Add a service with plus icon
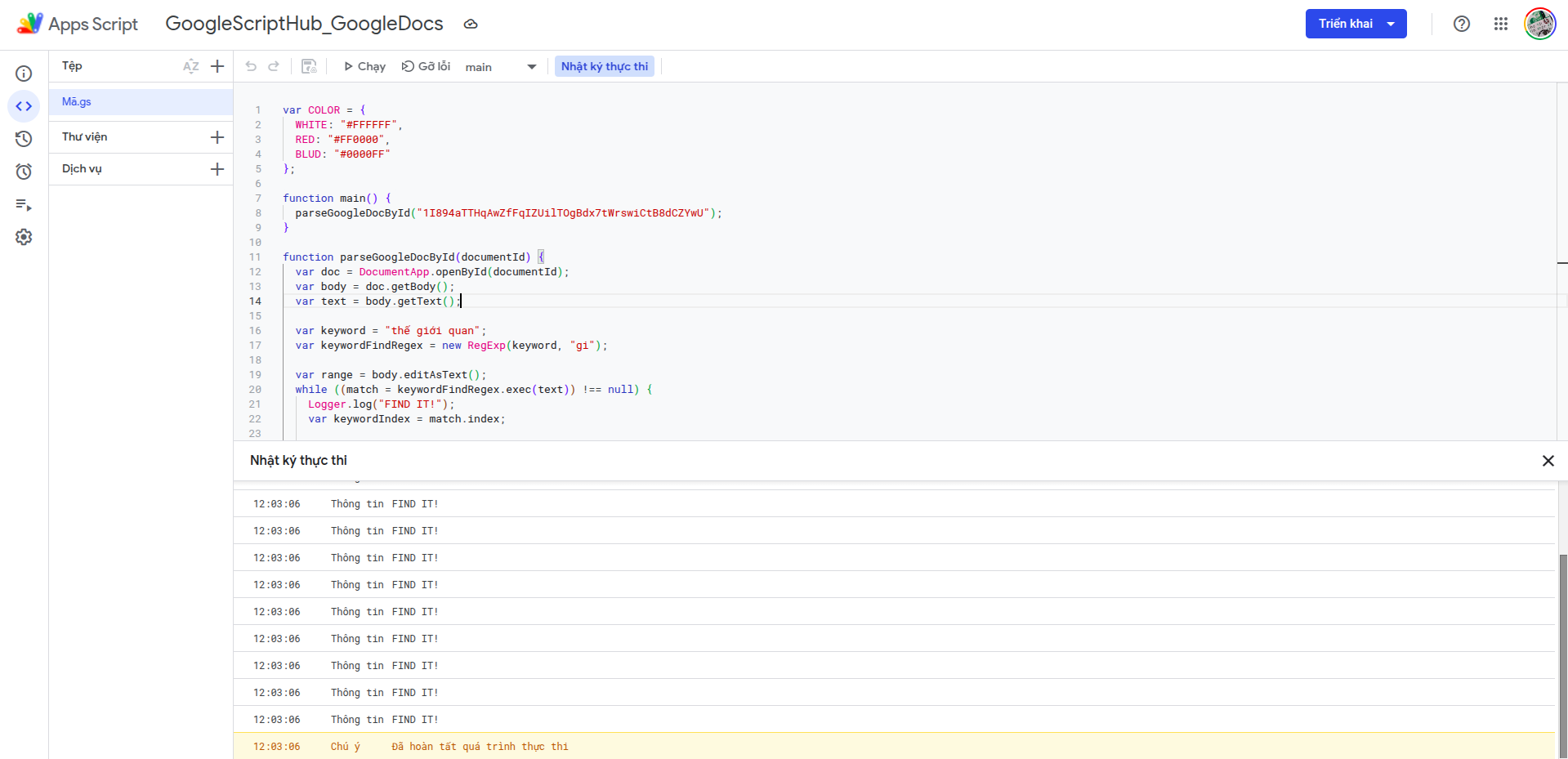Image resolution: width=1568 pixels, height=759 pixels. (x=217, y=169)
